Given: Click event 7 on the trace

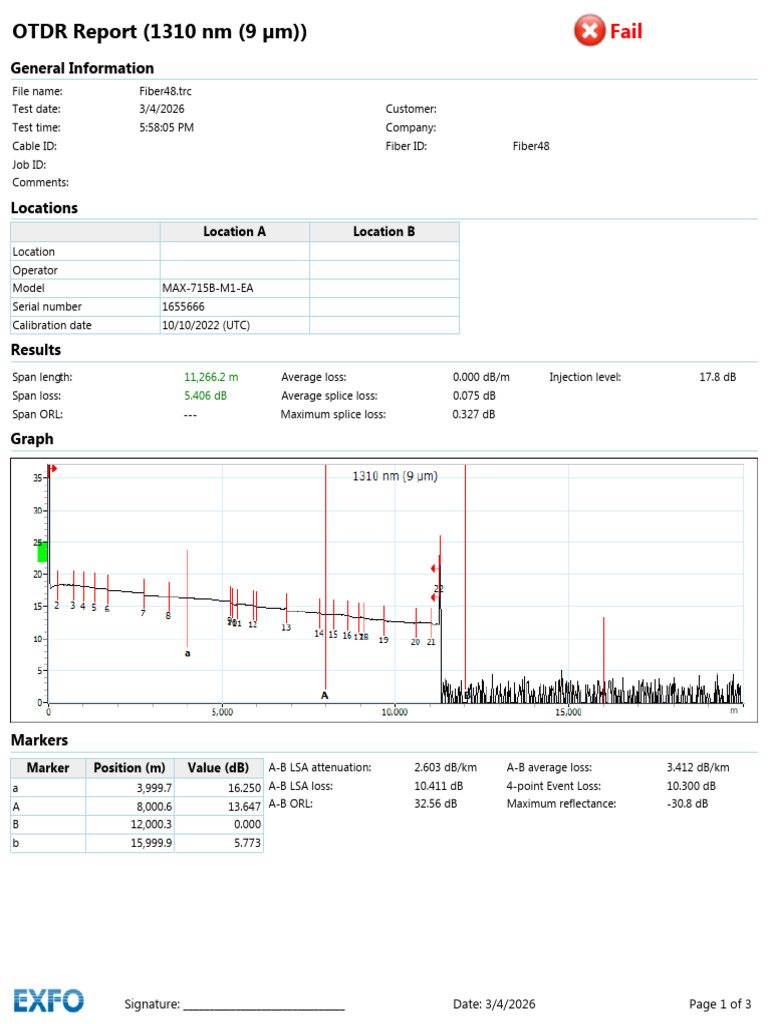Looking at the screenshot, I should [143, 613].
